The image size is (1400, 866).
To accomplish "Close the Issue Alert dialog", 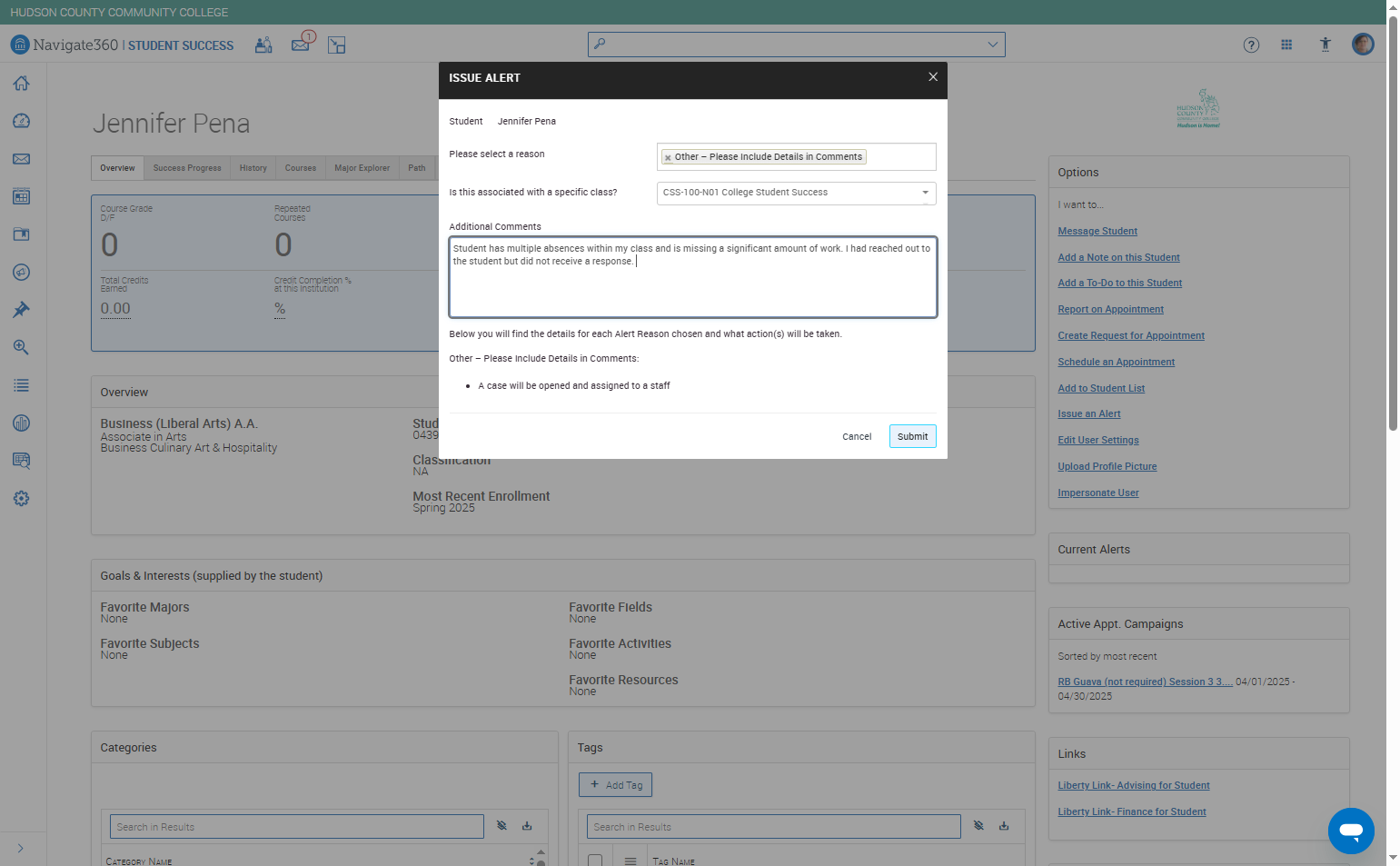I will pyautogui.click(x=933, y=77).
